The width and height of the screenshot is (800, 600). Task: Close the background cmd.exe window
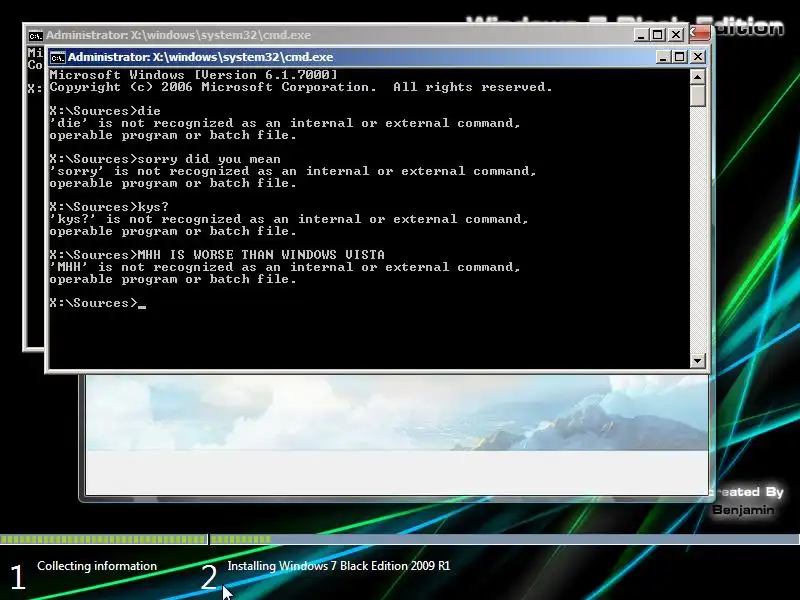point(676,35)
